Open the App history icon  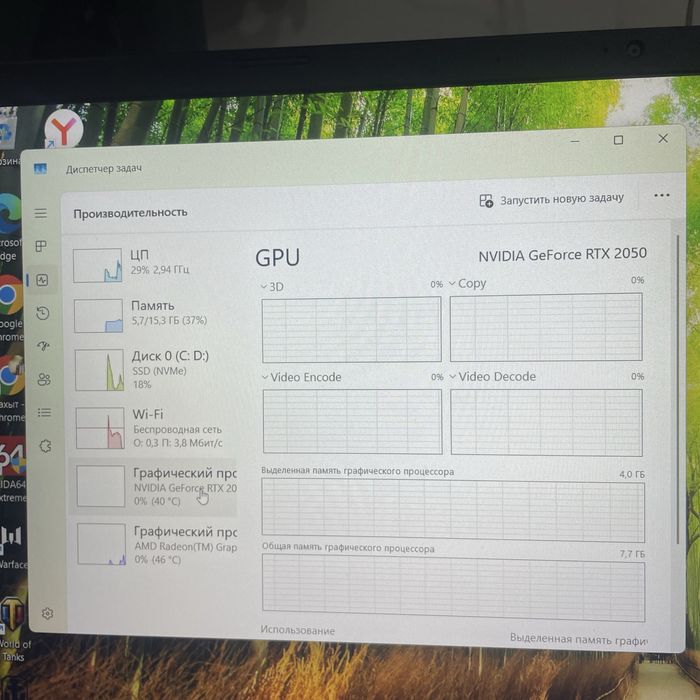pyautogui.click(x=43, y=313)
